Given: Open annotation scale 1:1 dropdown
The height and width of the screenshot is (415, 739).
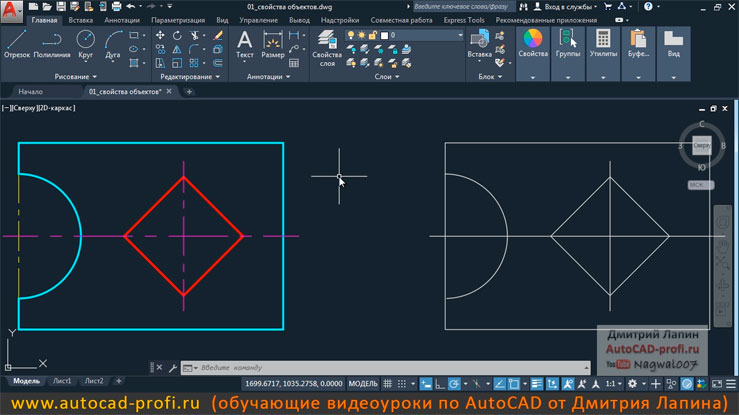Looking at the screenshot, I should pyautogui.click(x=614, y=384).
